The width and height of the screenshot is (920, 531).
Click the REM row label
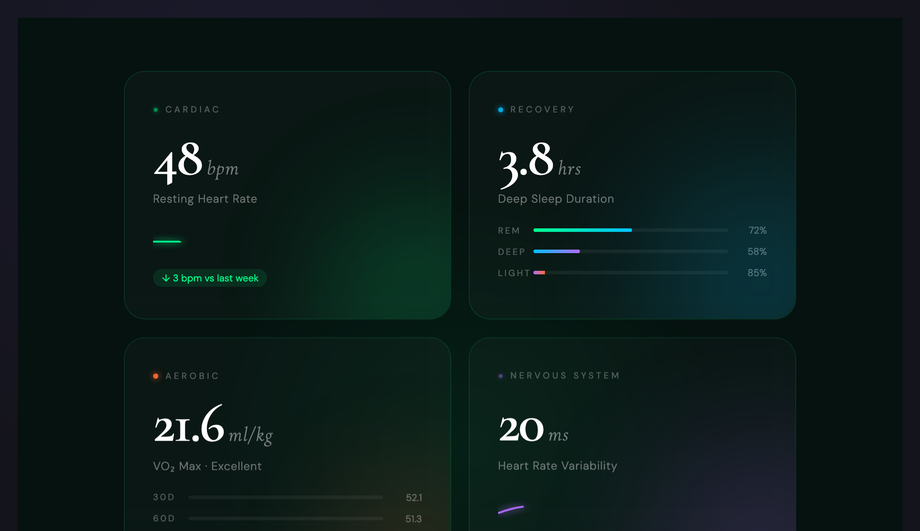(509, 231)
